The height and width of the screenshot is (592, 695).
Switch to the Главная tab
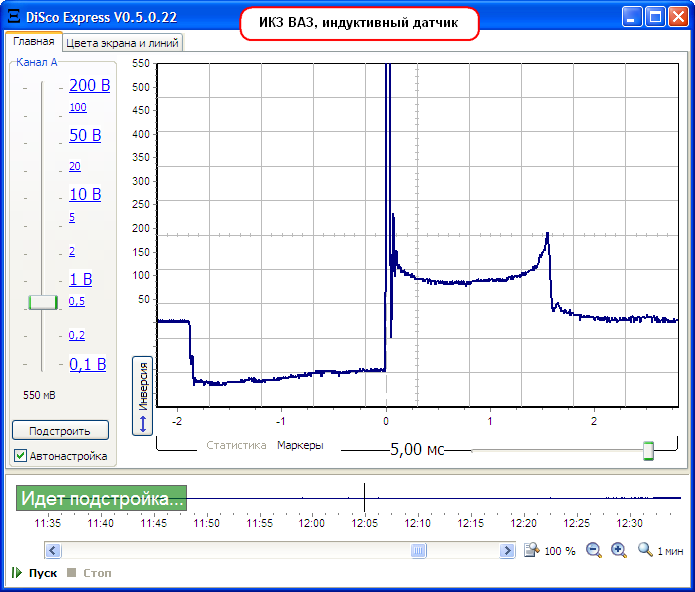(34, 42)
